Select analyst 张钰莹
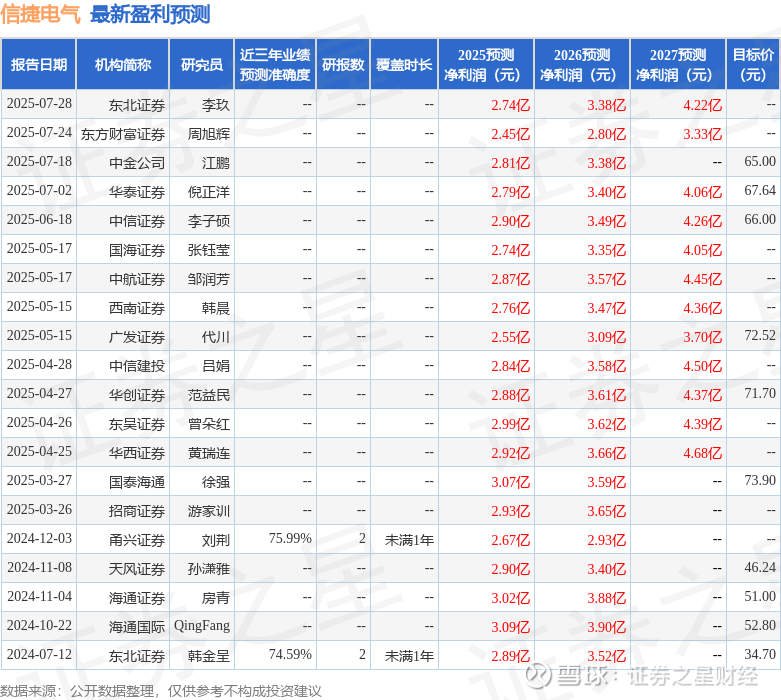Screen dimensions: 781x700 [x=209, y=250]
